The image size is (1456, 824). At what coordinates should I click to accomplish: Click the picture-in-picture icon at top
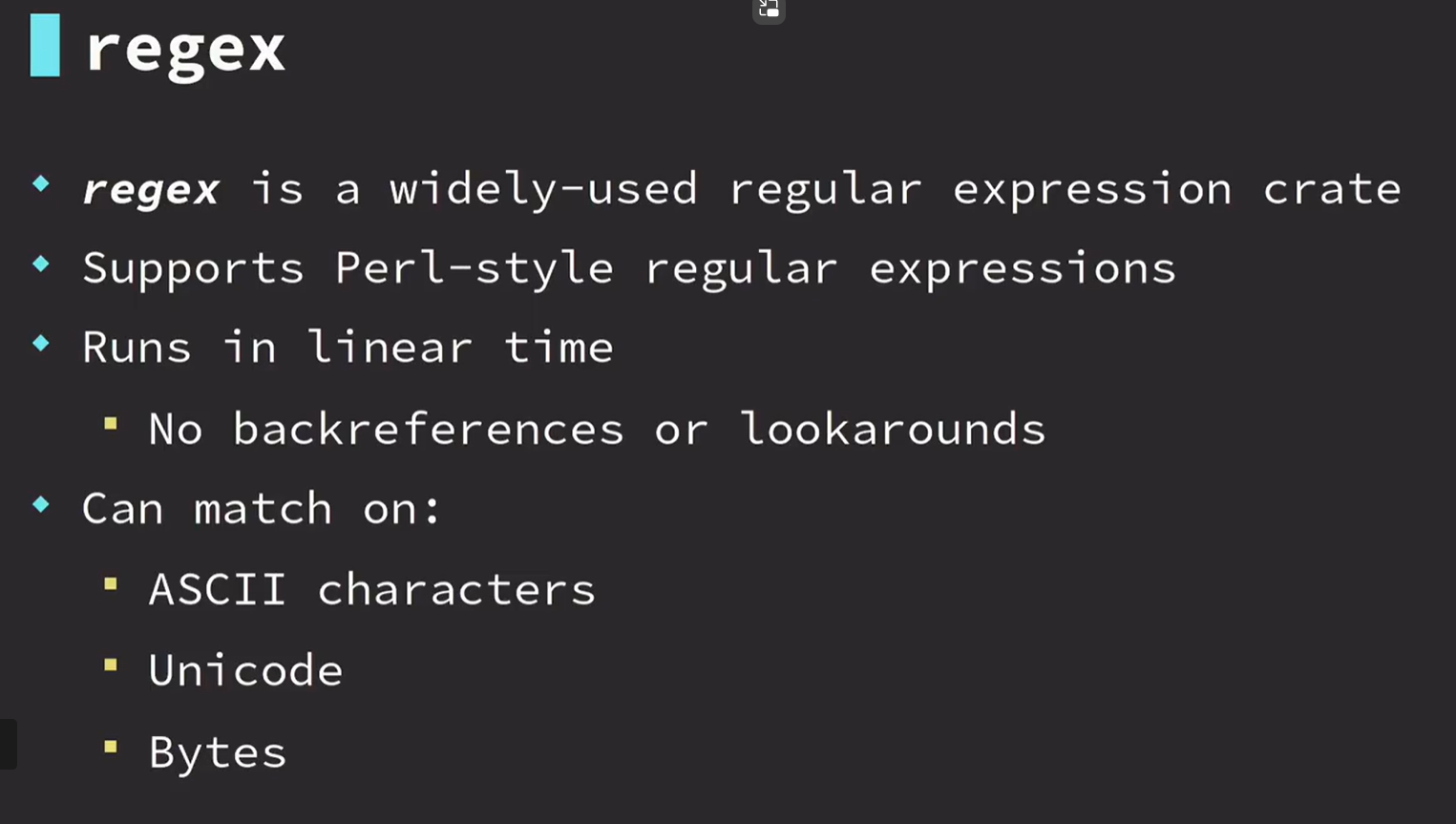tap(769, 11)
